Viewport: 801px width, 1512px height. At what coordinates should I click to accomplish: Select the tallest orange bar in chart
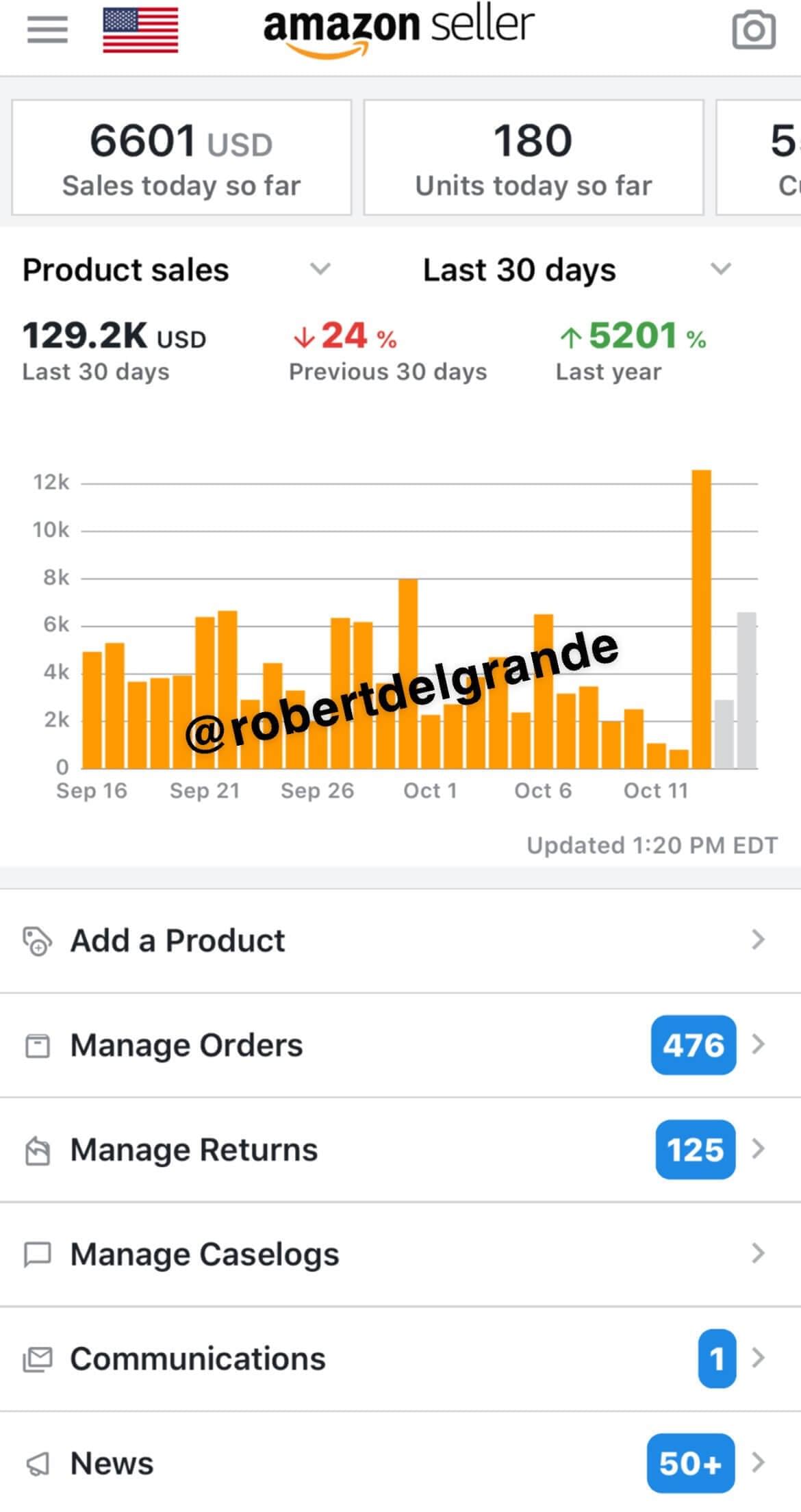pos(701,619)
